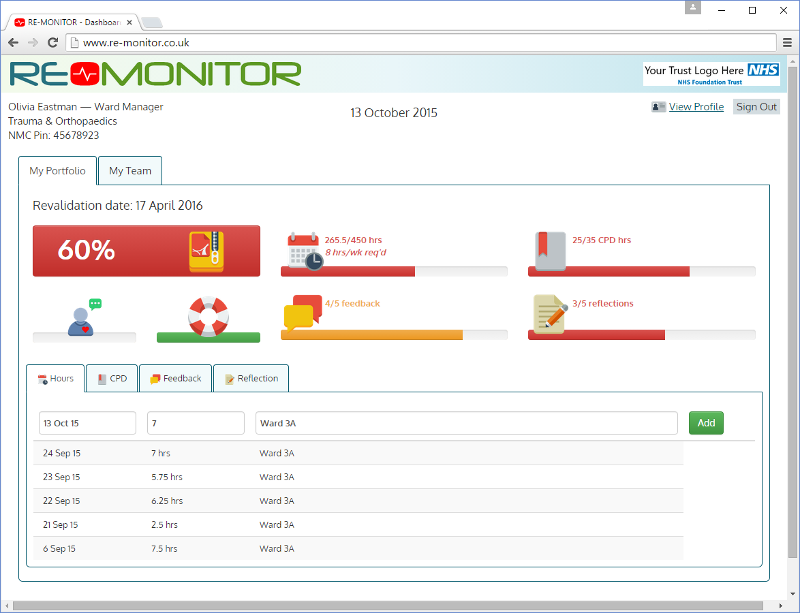The height and width of the screenshot is (613, 800).
Task: Click the Revalidation date text
Action: 118,206
